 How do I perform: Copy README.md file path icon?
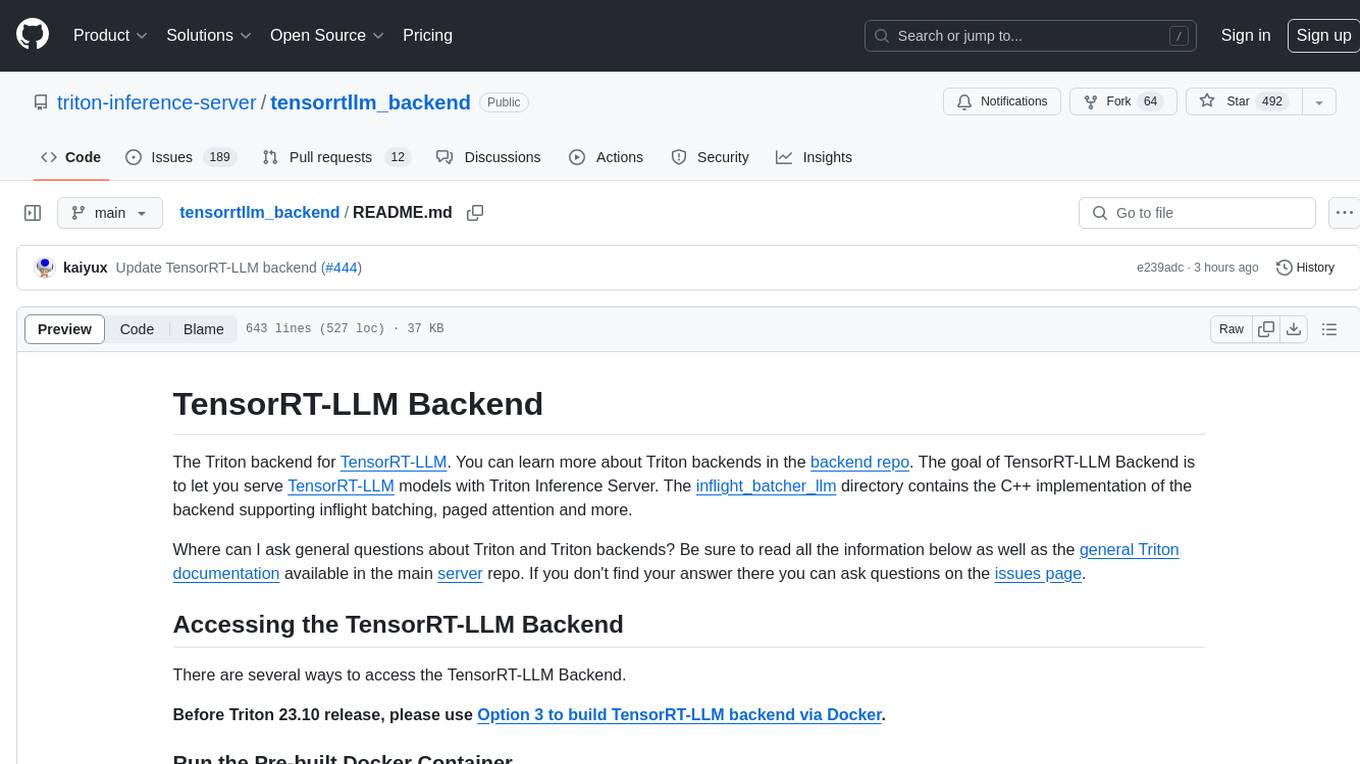pyautogui.click(x=475, y=213)
